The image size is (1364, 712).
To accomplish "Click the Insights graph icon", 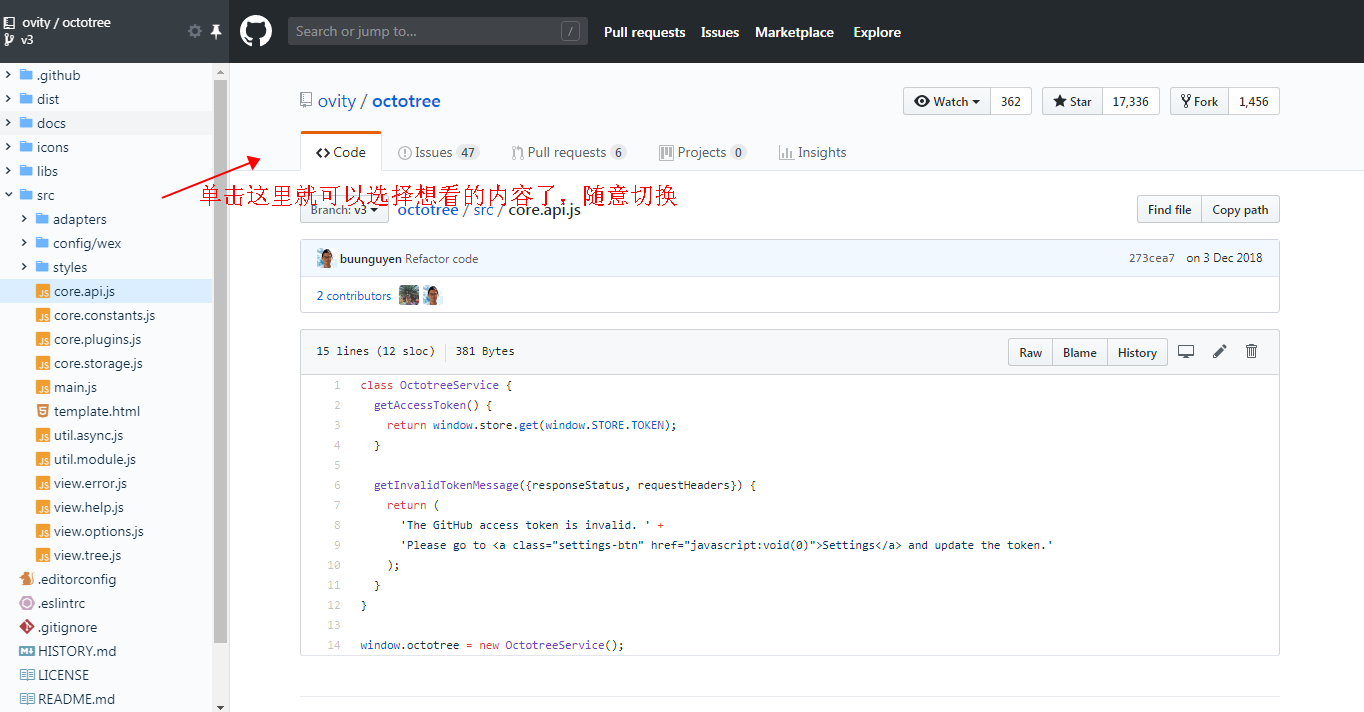I will (786, 152).
